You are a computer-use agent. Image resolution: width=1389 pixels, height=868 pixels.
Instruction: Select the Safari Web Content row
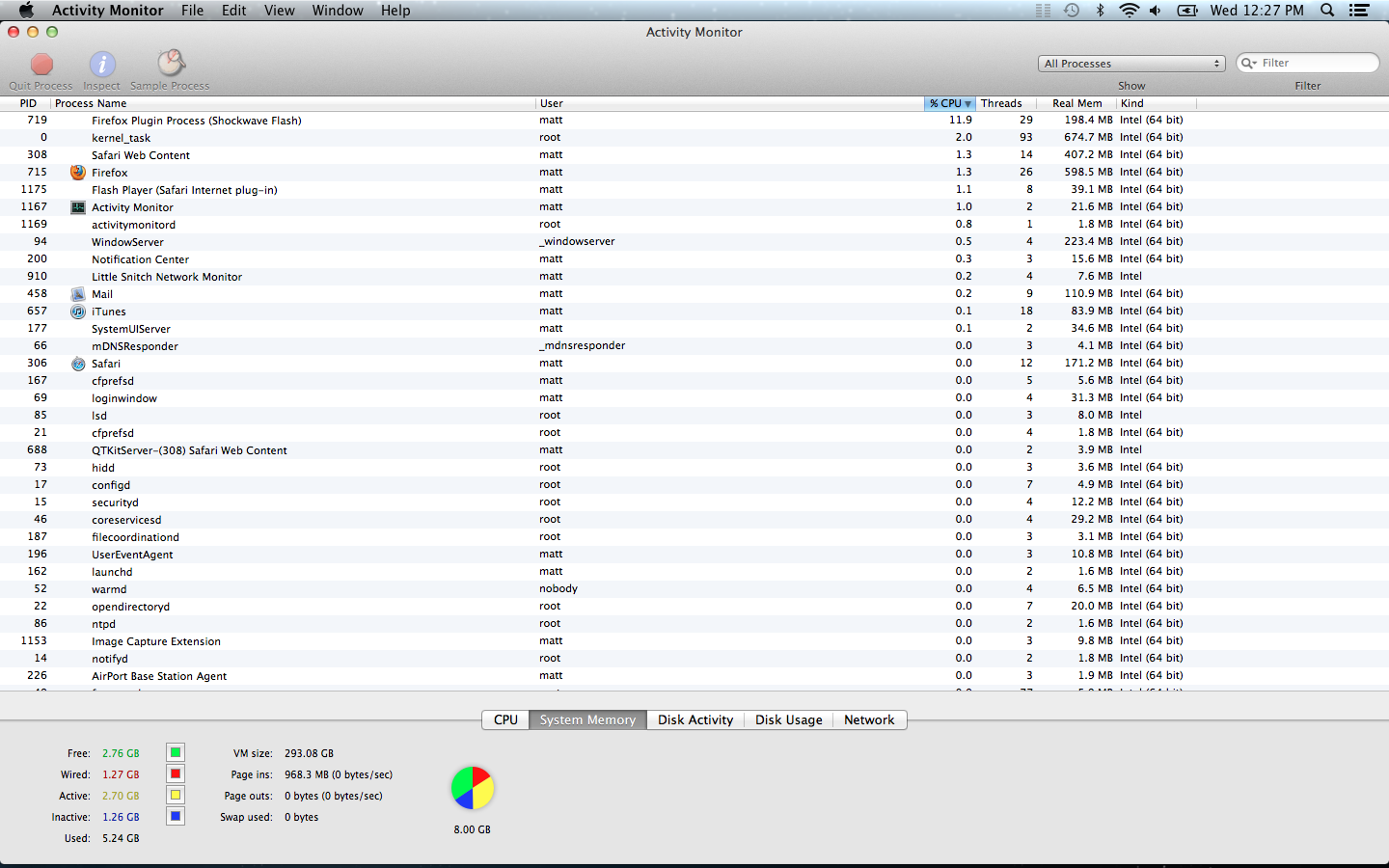click(x=694, y=155)
